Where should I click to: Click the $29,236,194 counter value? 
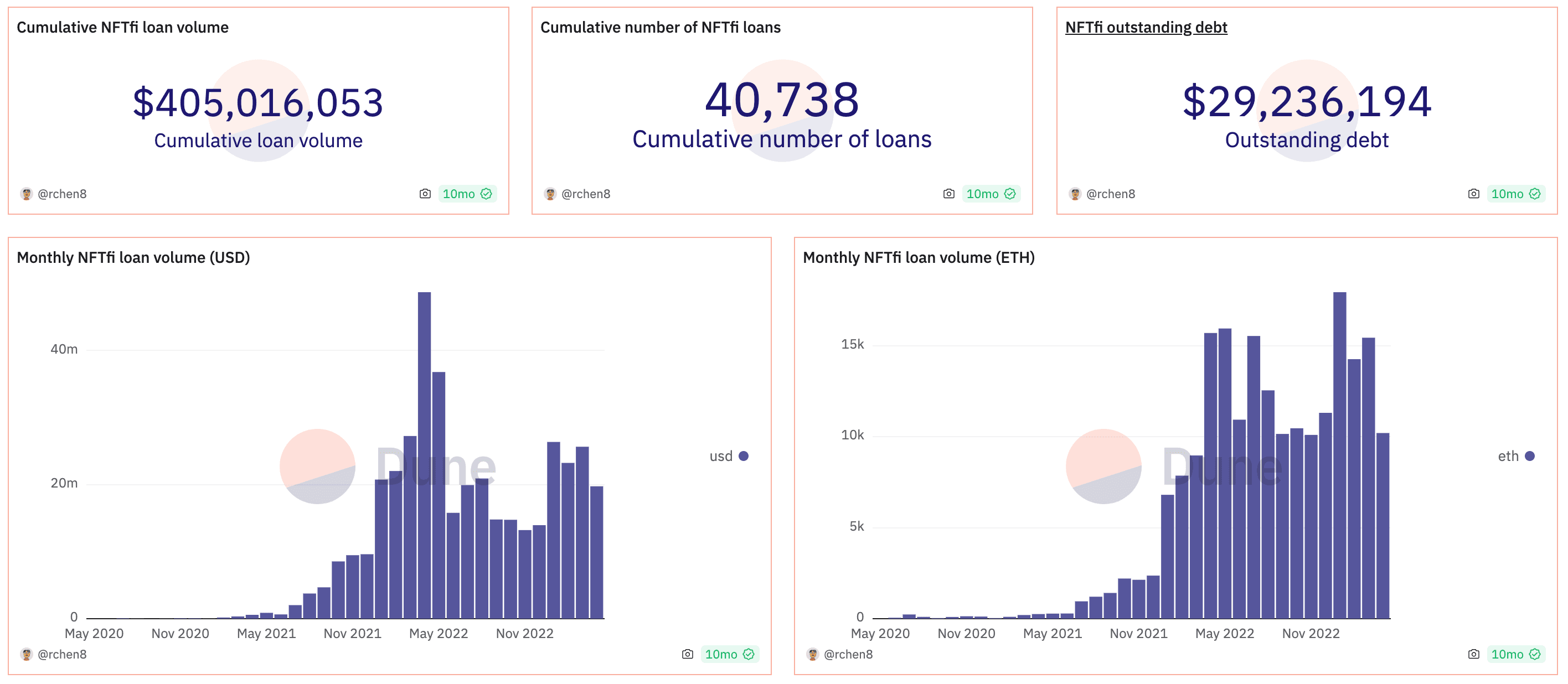(1306, 101)
